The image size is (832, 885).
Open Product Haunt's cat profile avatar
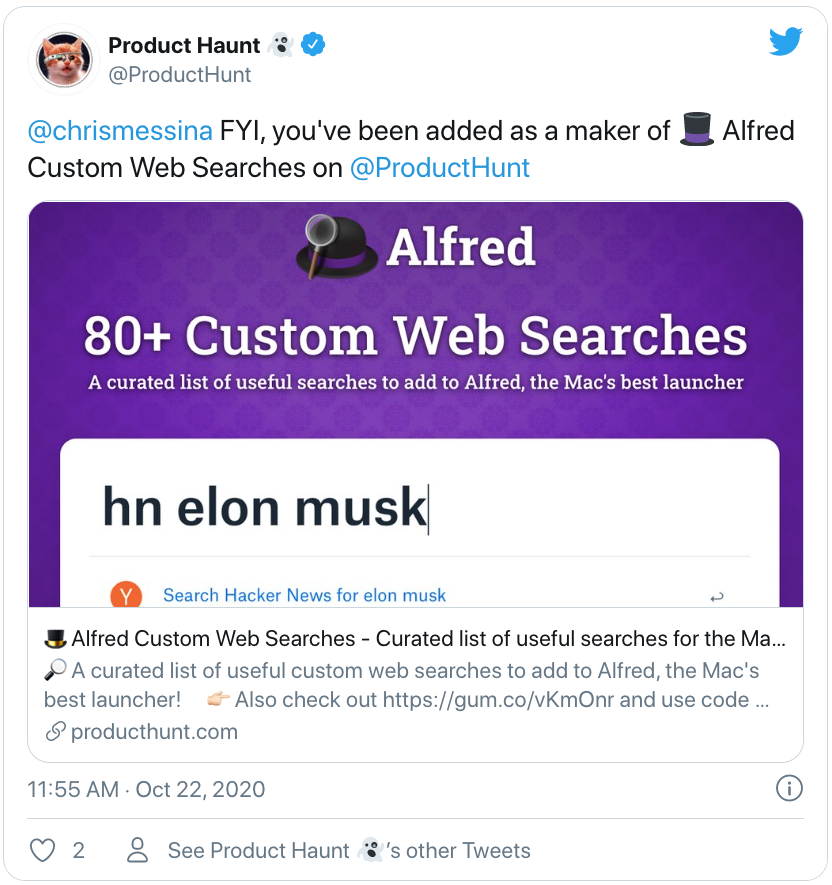click(x=66, y=59)
